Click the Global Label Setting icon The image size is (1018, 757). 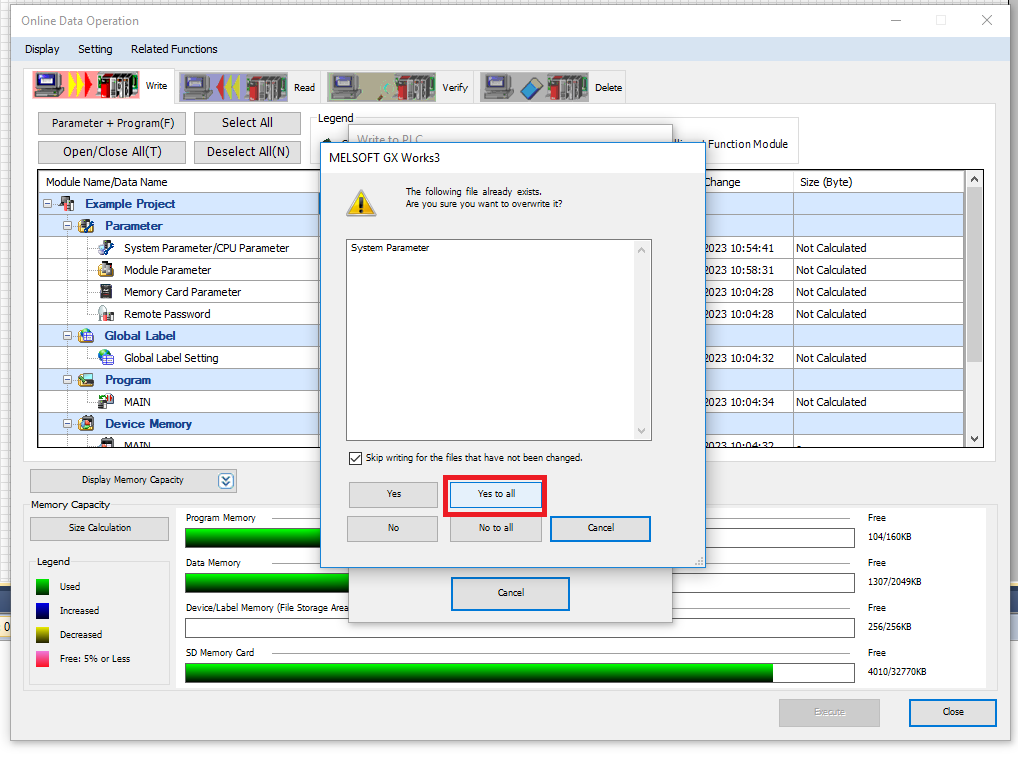[106, 358]
